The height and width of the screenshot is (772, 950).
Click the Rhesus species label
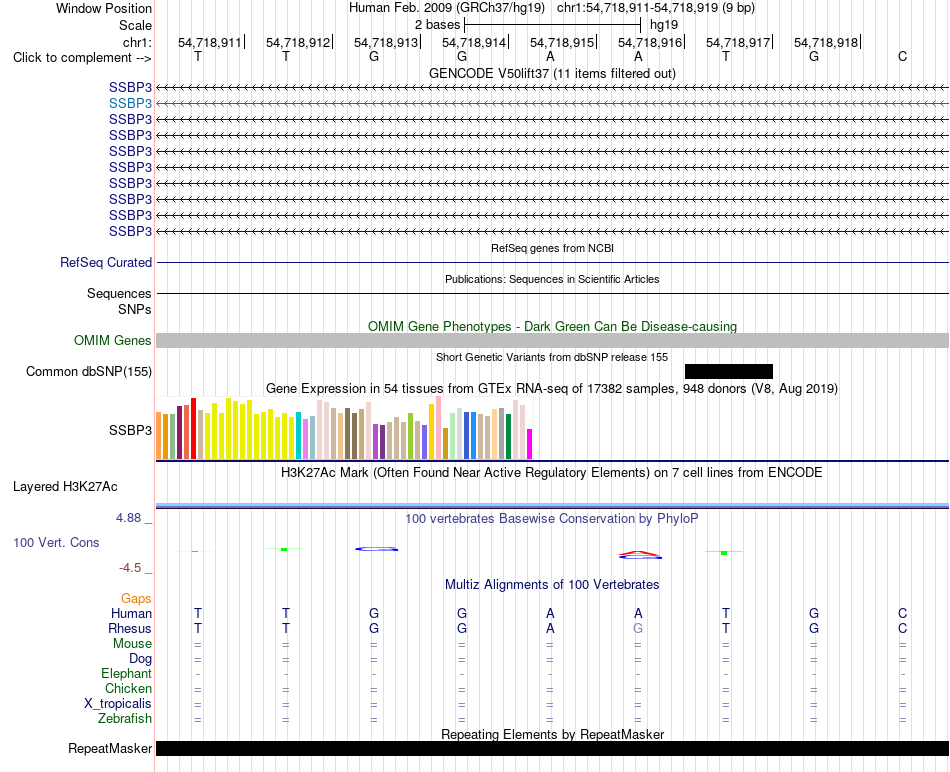[x=130, y=628]
